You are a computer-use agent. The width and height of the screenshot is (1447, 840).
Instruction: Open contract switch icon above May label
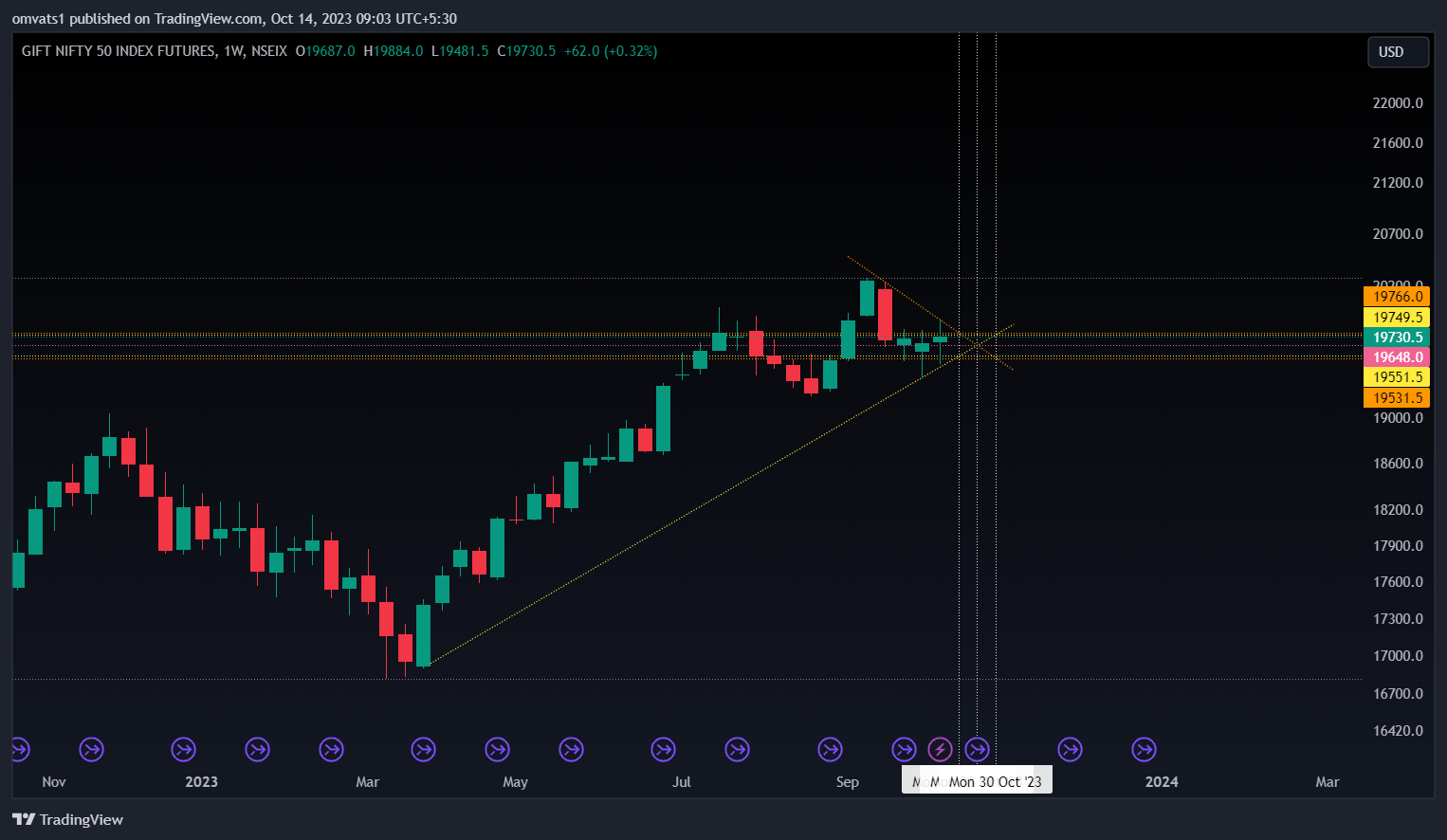click(497, 750)
